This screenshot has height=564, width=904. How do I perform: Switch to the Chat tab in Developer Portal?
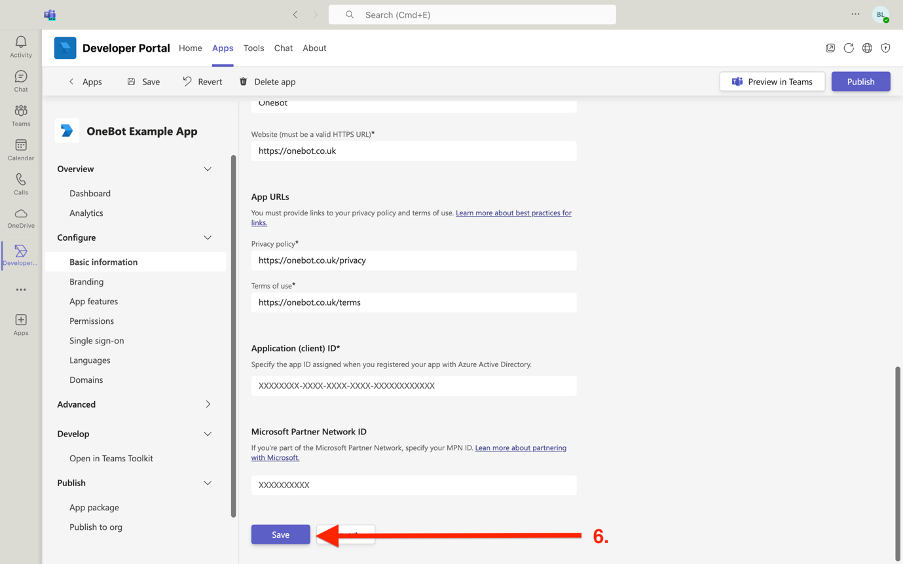pos(283,48)
